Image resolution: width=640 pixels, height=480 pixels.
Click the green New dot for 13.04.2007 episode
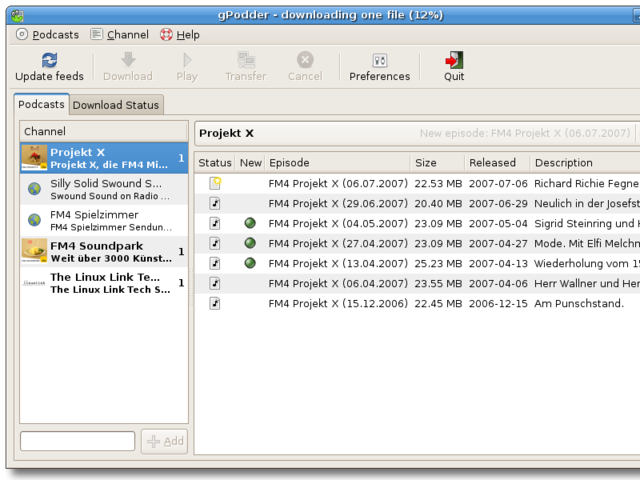pyautogui.click(x=250, y=263)
